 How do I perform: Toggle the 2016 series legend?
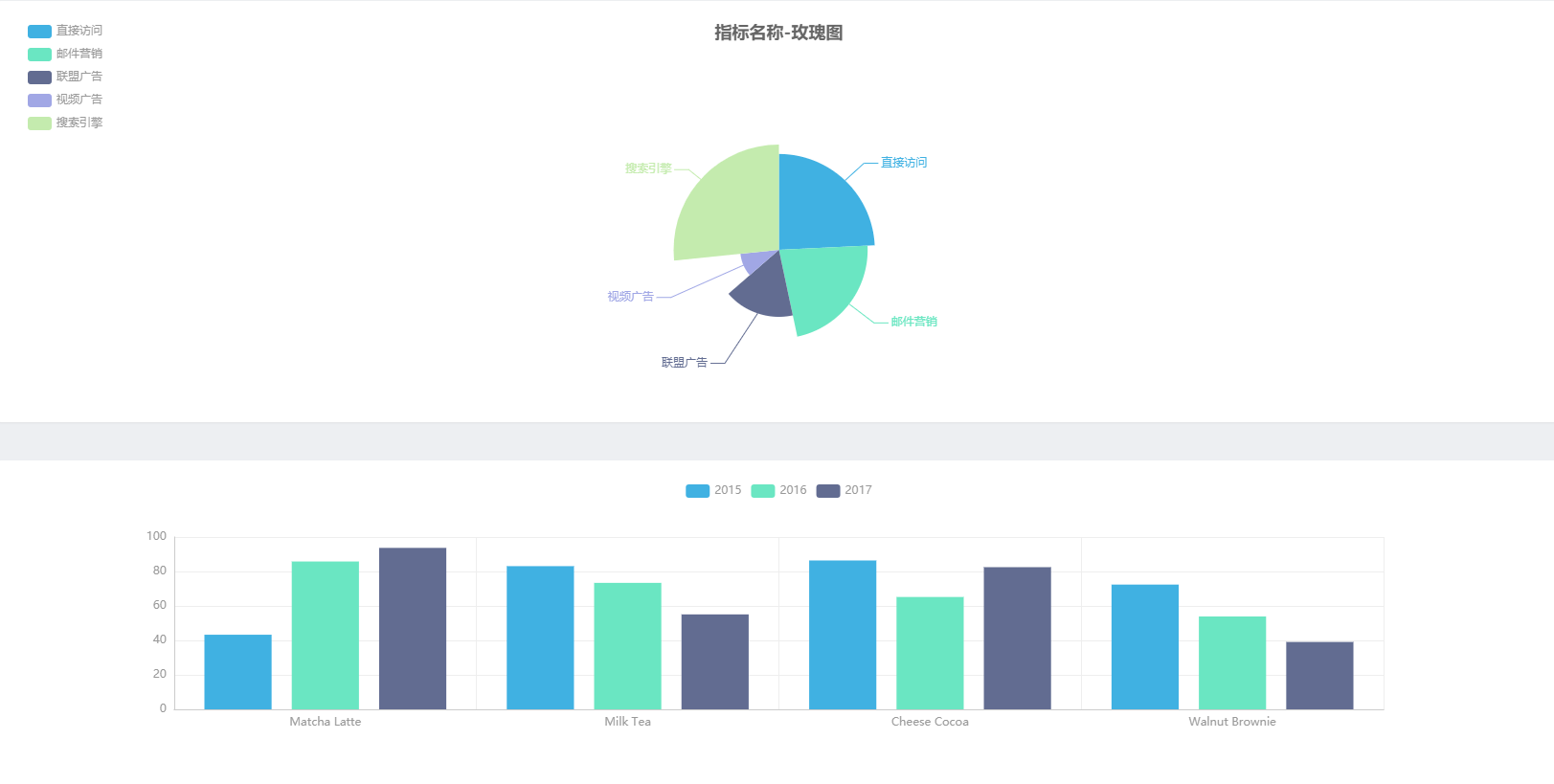click(778, 490)
